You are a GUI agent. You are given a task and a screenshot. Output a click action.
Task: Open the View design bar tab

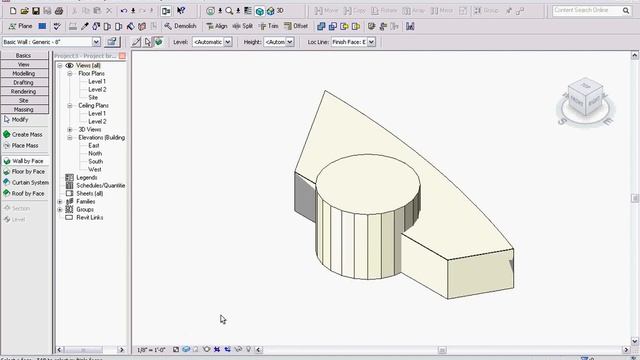click(x=24, y=64)
